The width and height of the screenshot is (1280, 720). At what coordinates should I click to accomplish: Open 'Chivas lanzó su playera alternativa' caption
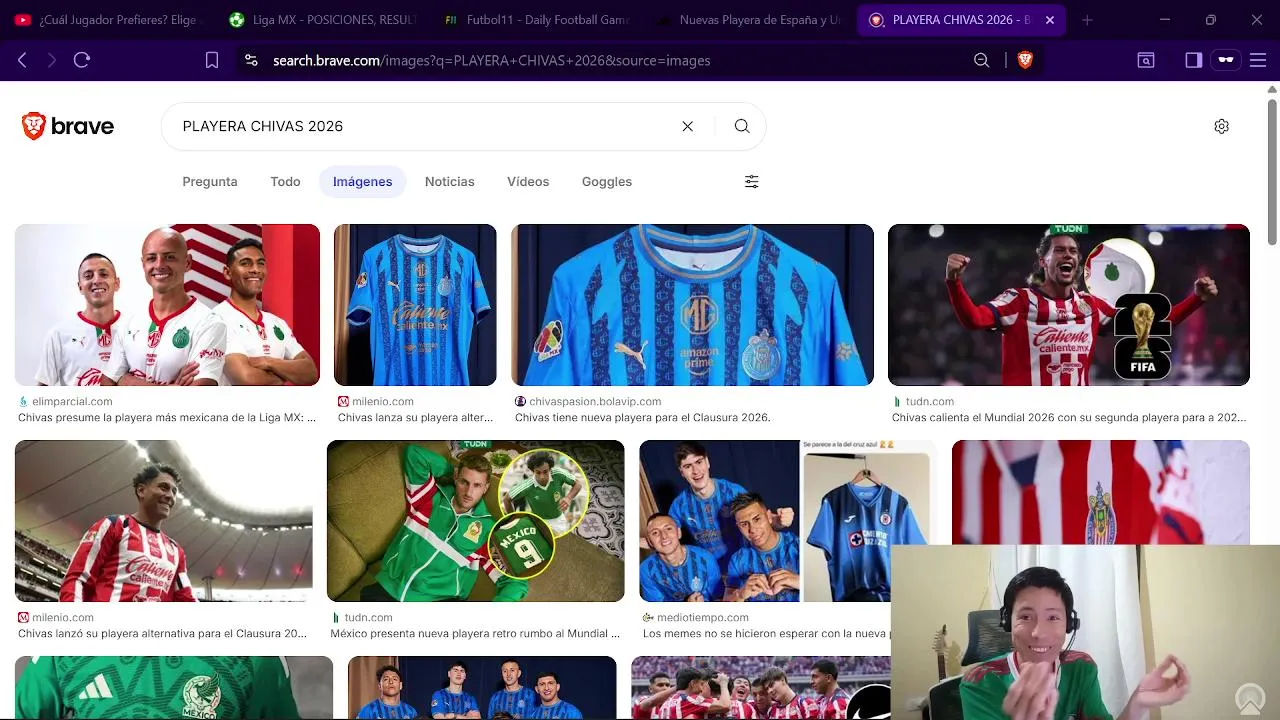pyautogui.click(x=163, y=633)
